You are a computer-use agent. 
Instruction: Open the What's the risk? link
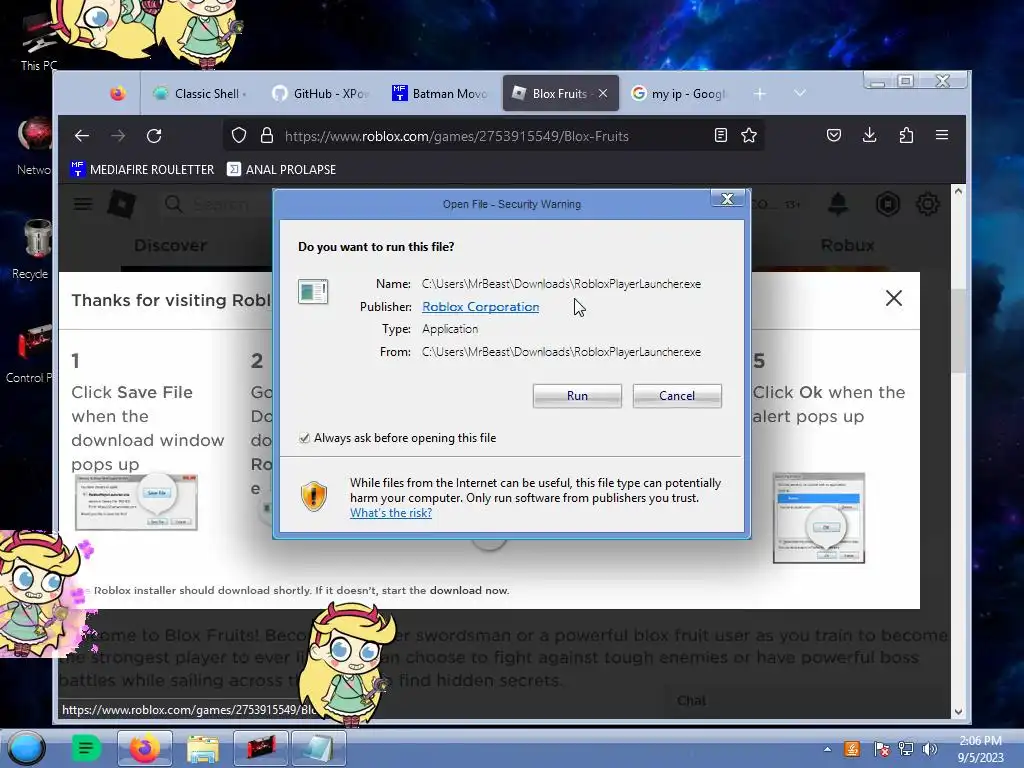391,513
